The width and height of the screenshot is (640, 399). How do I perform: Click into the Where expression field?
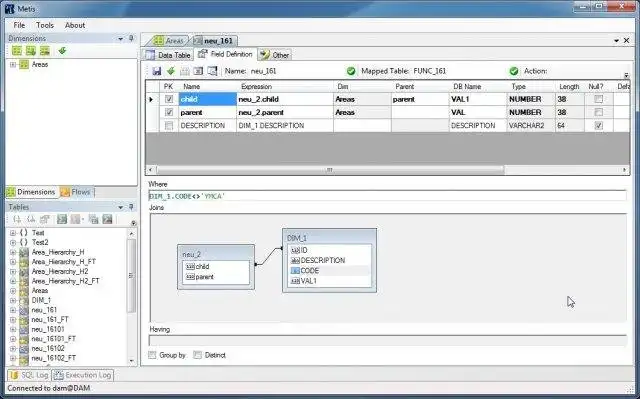coord(387,196)
